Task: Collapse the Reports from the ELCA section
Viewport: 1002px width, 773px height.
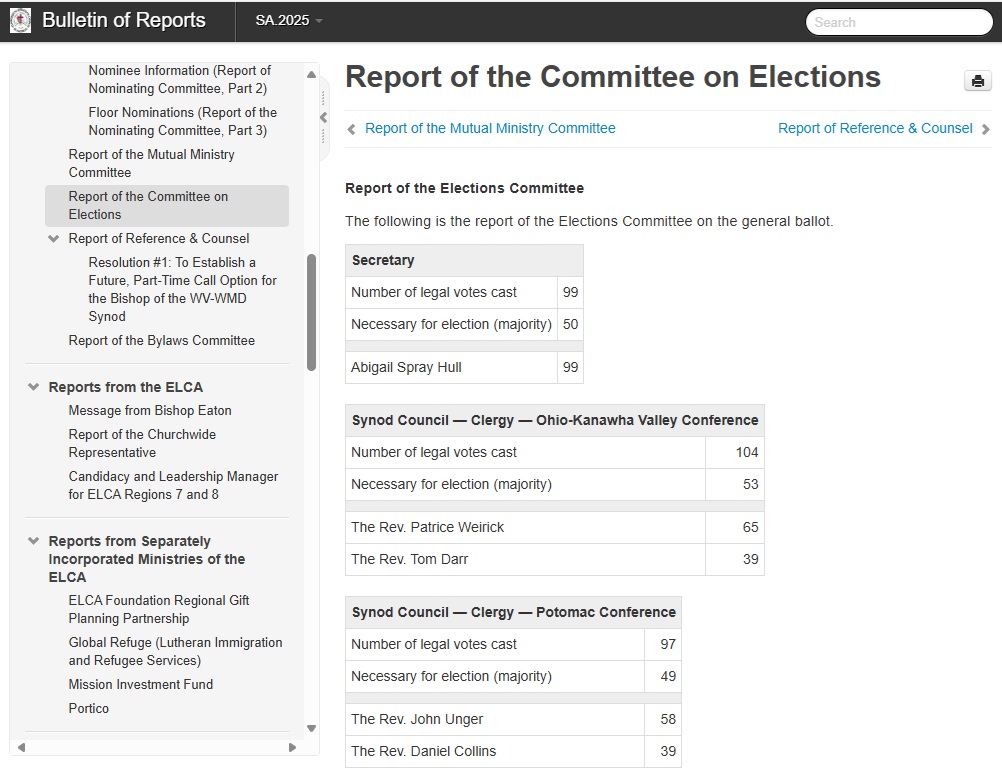Action: point(34,387)
